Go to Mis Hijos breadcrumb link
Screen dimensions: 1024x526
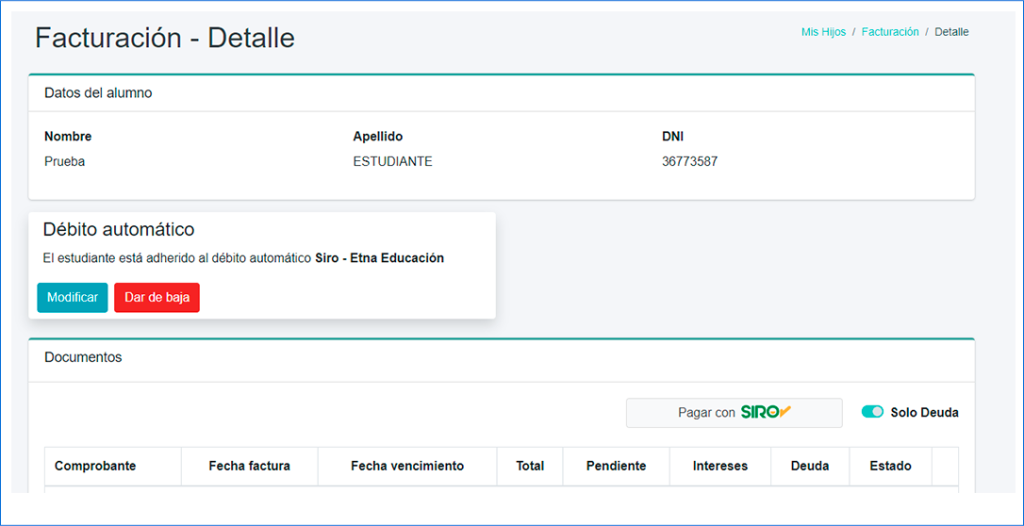(x=823, y=32)
